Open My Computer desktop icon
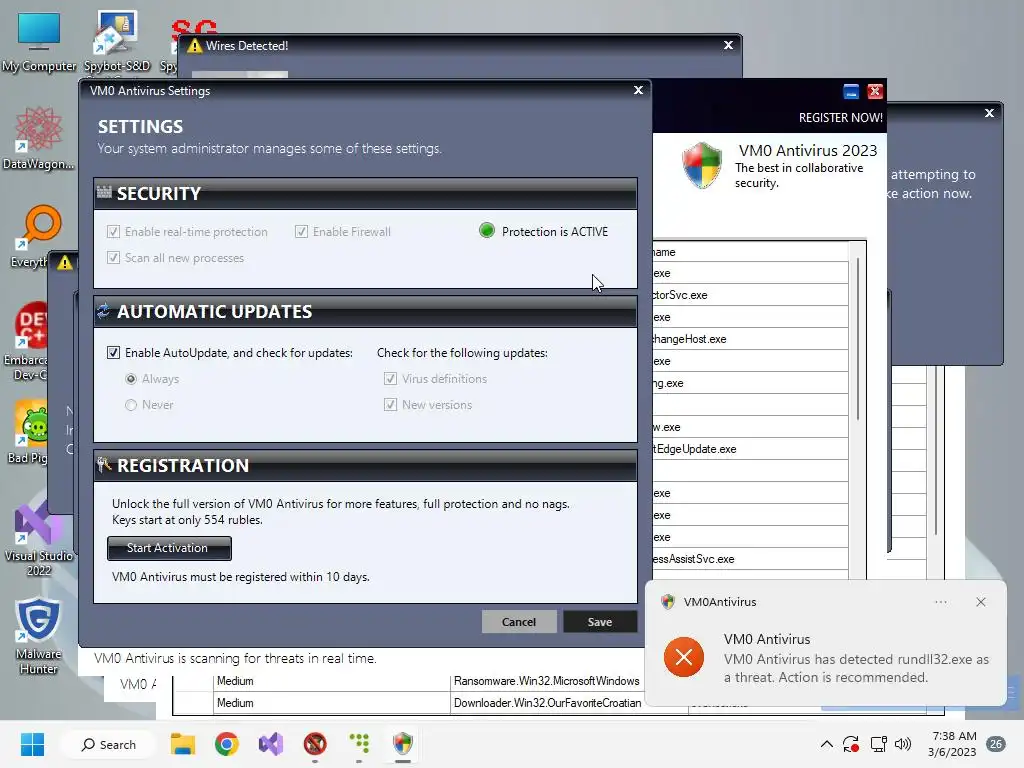This screenshot has width=1024, height=768. [39, 40]
